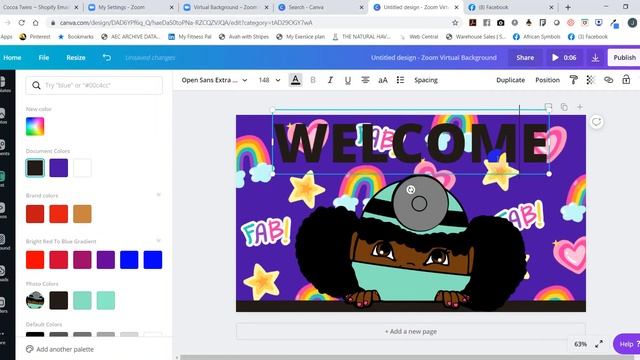Open the Web Central bookmark
This screenshot has width=640, height=360.
(419, 37)
